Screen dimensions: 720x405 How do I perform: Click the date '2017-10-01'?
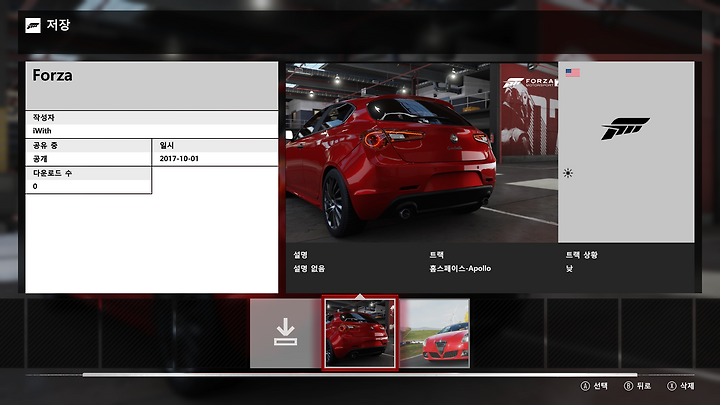(179, 158)
